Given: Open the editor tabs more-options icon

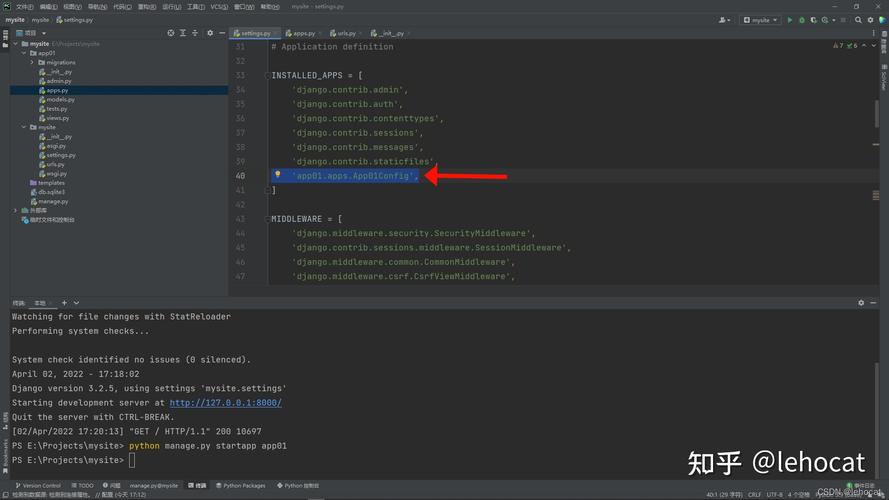Looking at the screenshot, I should tap(873, 33).
